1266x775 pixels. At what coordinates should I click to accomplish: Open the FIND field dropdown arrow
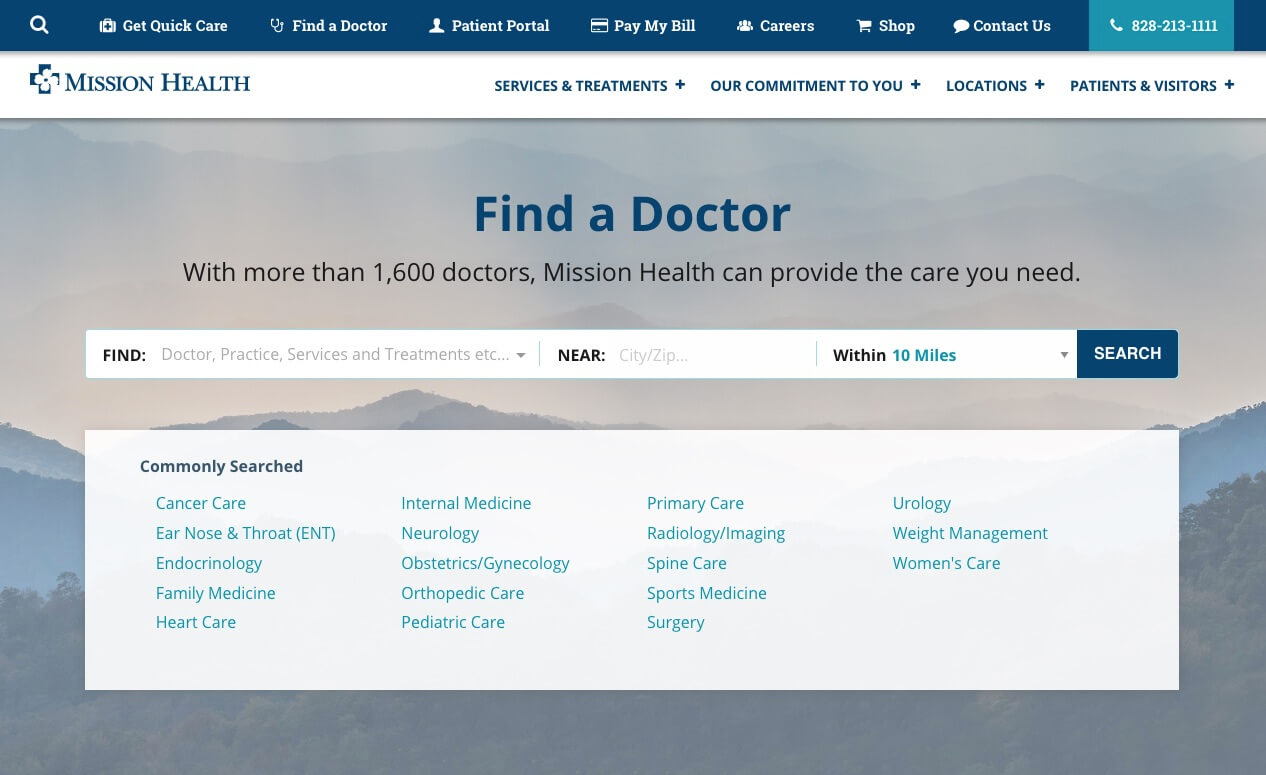[x=521, y=356]
